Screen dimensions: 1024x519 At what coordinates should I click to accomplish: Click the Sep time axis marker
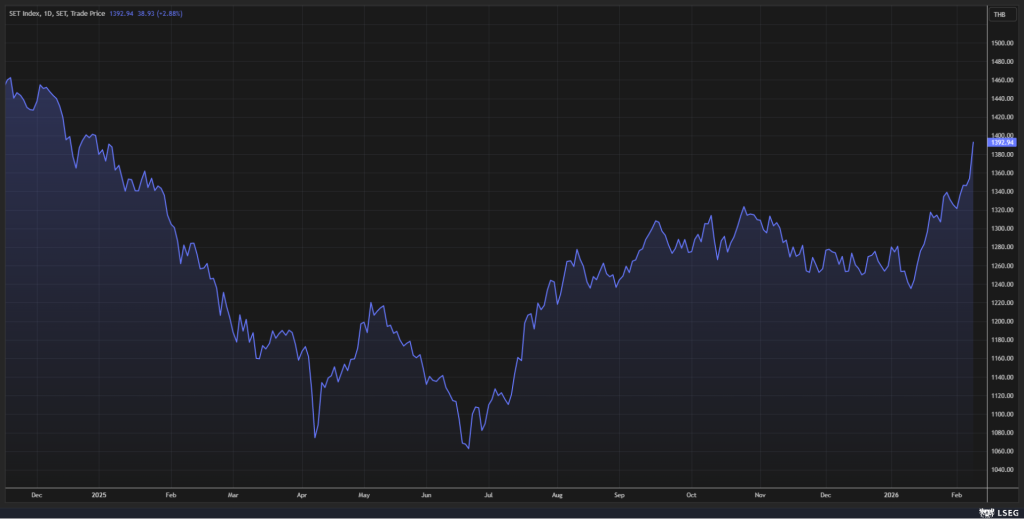point(620,494)
